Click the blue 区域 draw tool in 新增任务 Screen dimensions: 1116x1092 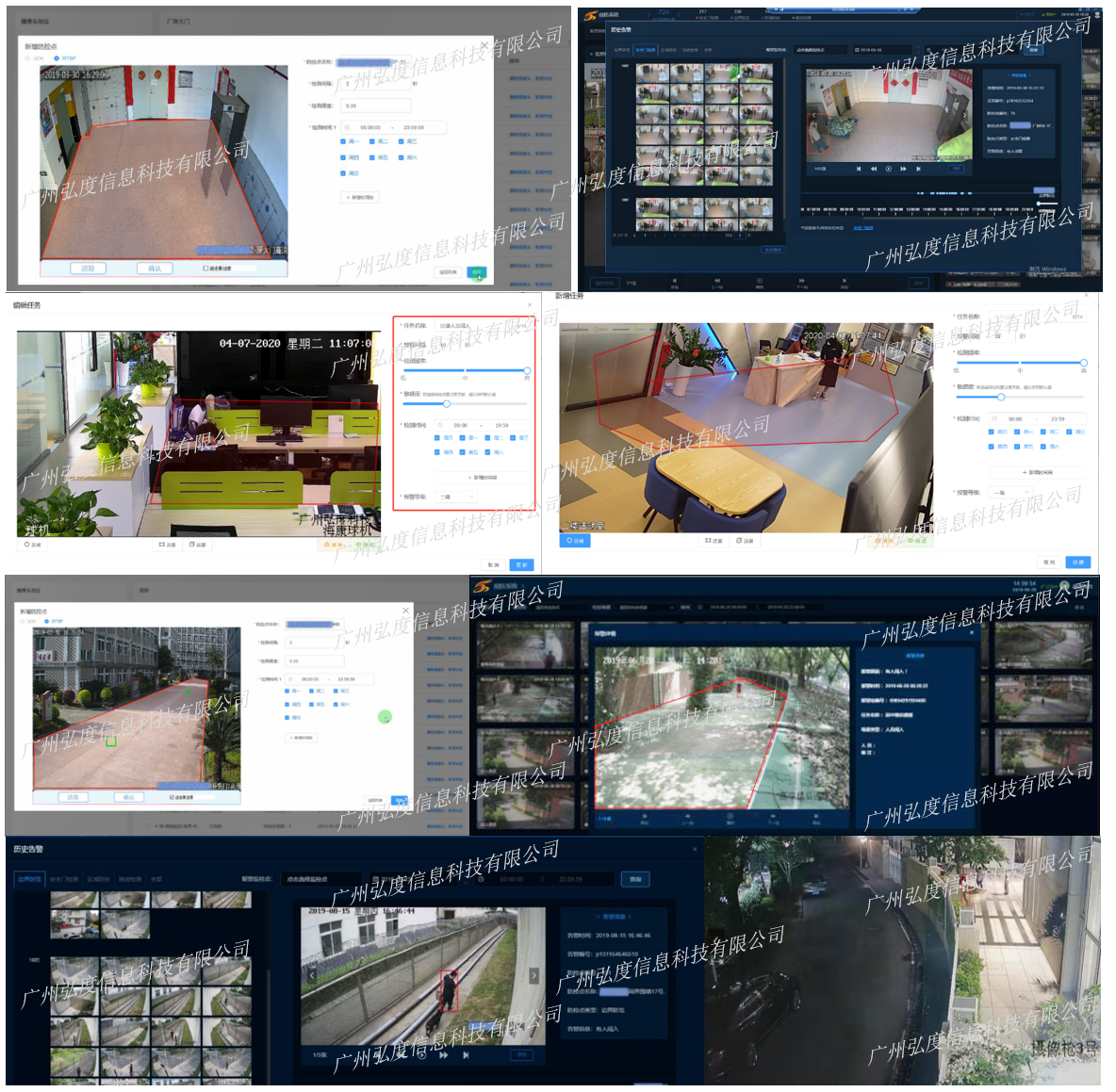pyautogui.click(x=574, y=541)
